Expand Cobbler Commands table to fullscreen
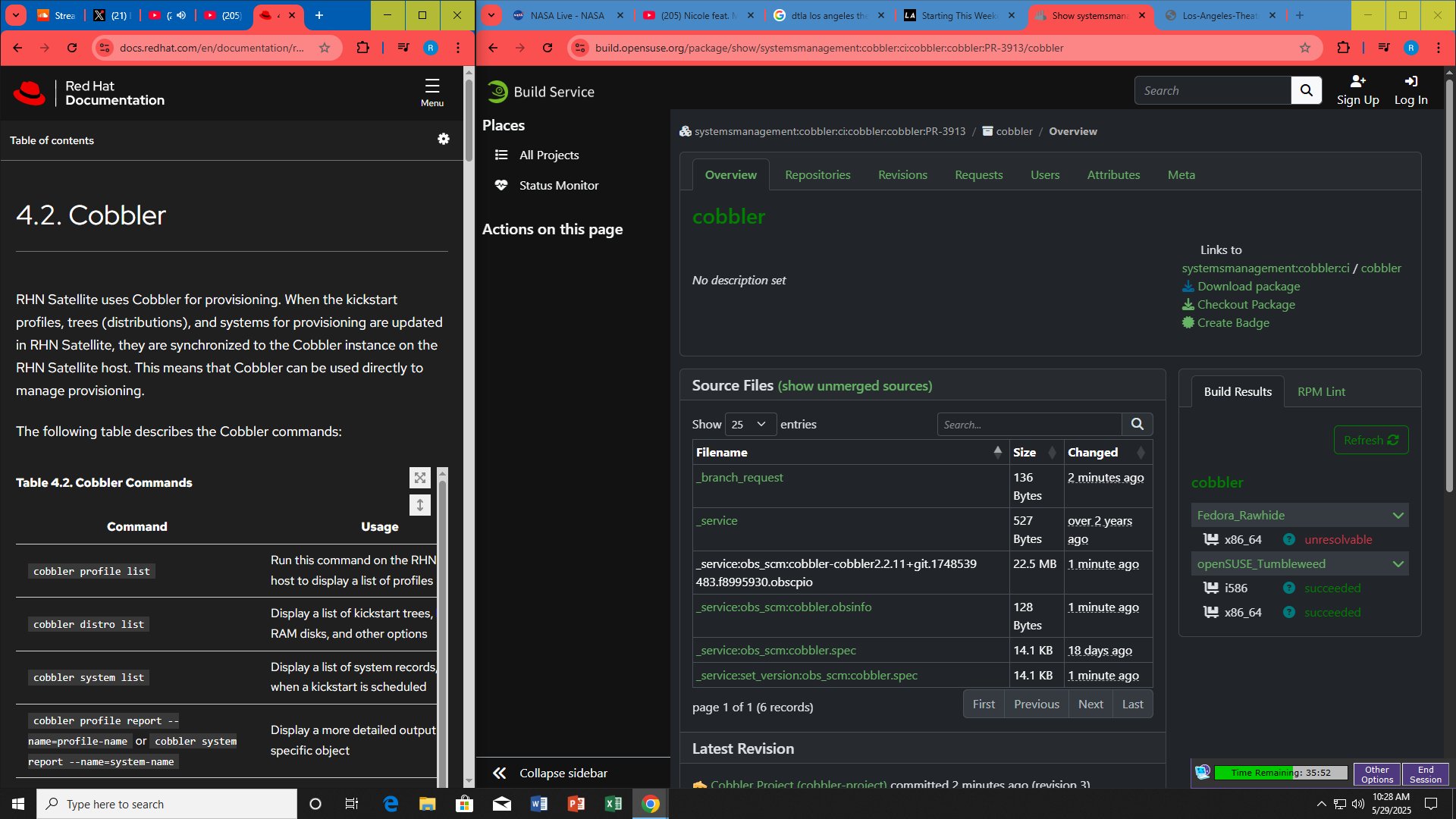 420,478
